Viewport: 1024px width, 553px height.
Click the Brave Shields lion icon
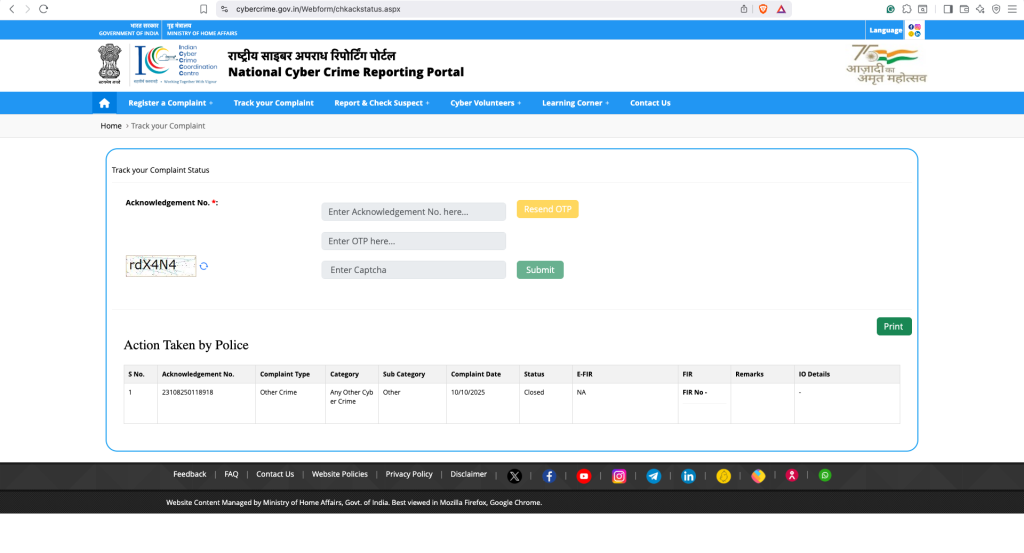point(763,8)
